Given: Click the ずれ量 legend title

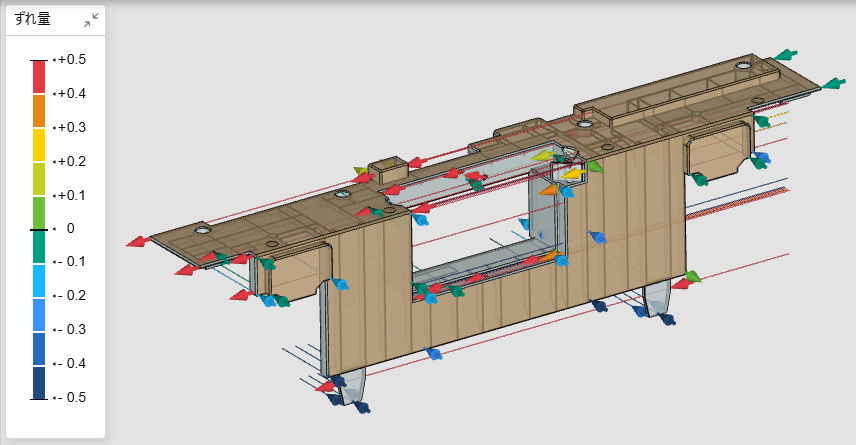Looking at the screenshot, I should pos(33,19).
